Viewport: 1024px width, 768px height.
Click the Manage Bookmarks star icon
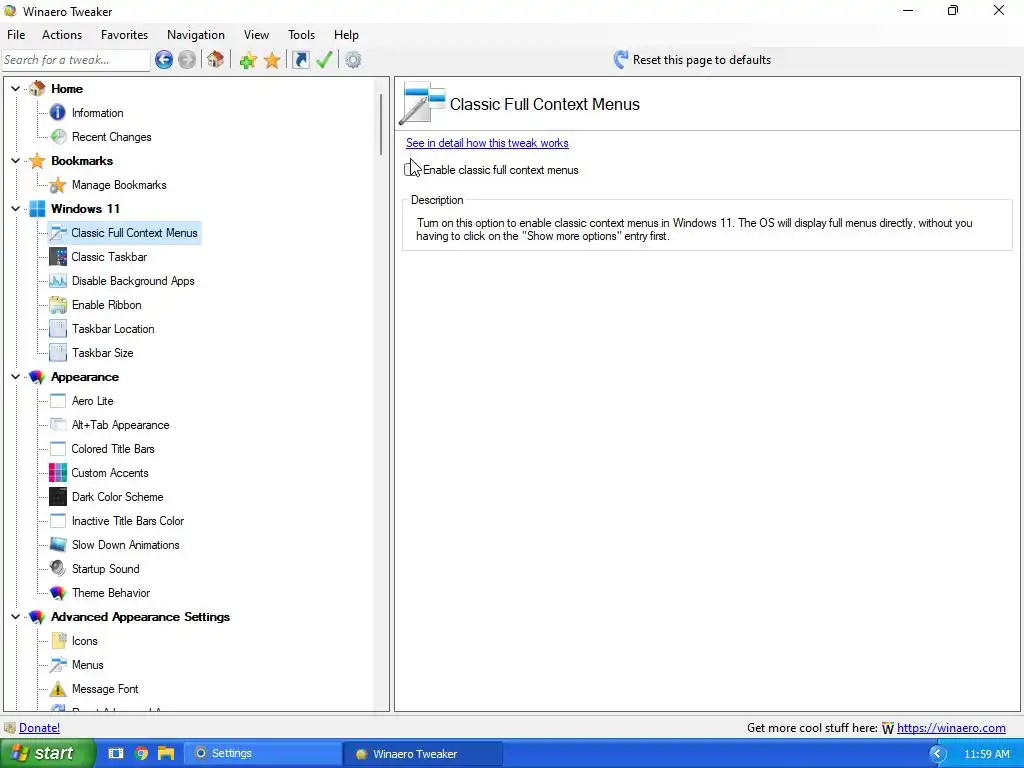pyautogui.click(x=58, y=185)
